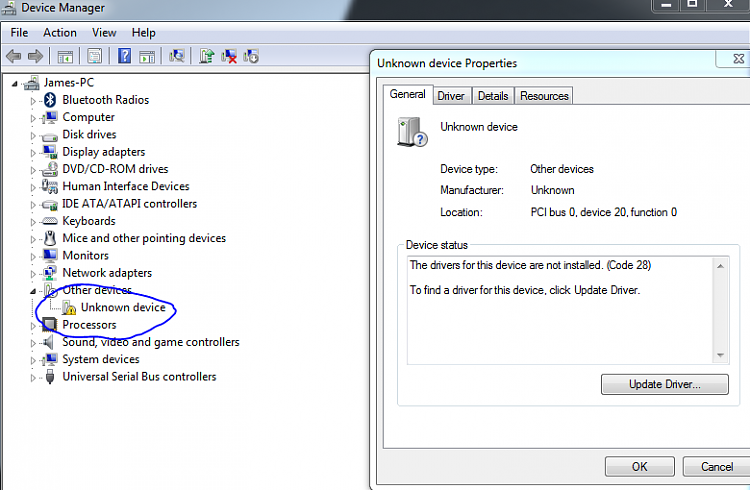The width and height of the screenshot is (750, 490).
Task: Click the Display adapters icon
Action: coord(50,152)
